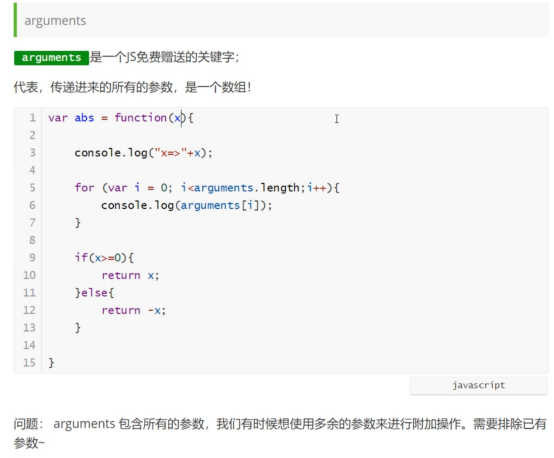Click empty line 14 in the code block

[x=295, y=345]
